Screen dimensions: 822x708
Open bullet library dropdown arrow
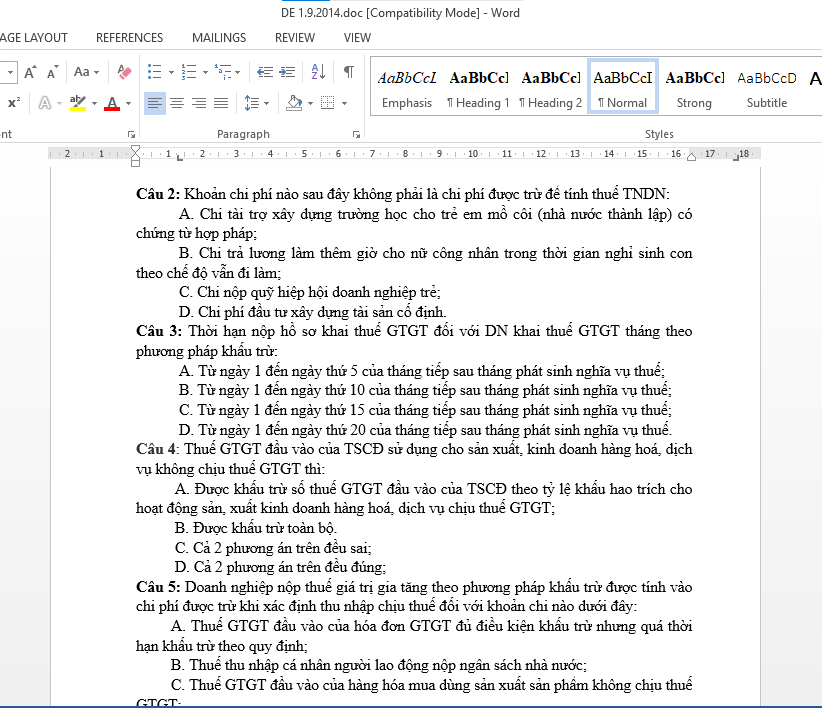171,72
